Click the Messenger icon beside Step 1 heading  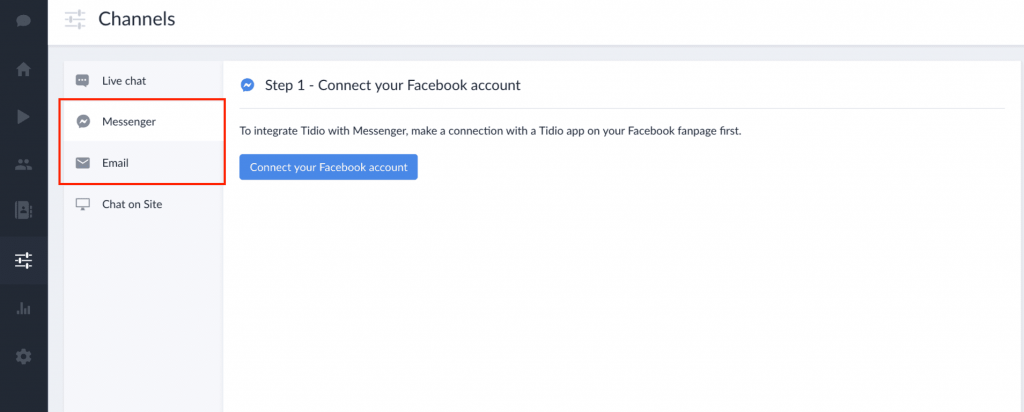[x=247, y=85]
